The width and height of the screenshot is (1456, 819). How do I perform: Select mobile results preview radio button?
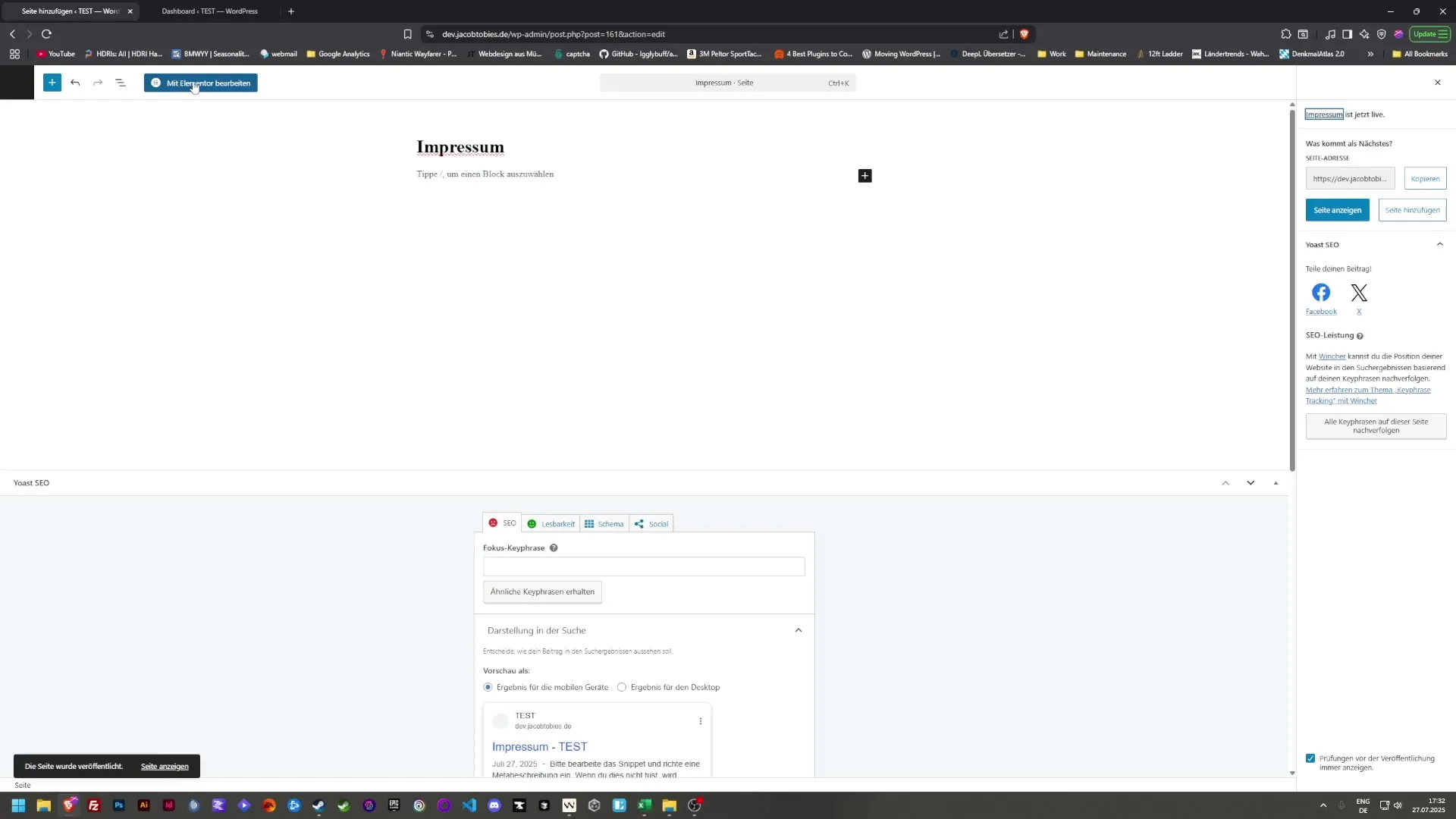pyautogui.click(x=488, y=687)
